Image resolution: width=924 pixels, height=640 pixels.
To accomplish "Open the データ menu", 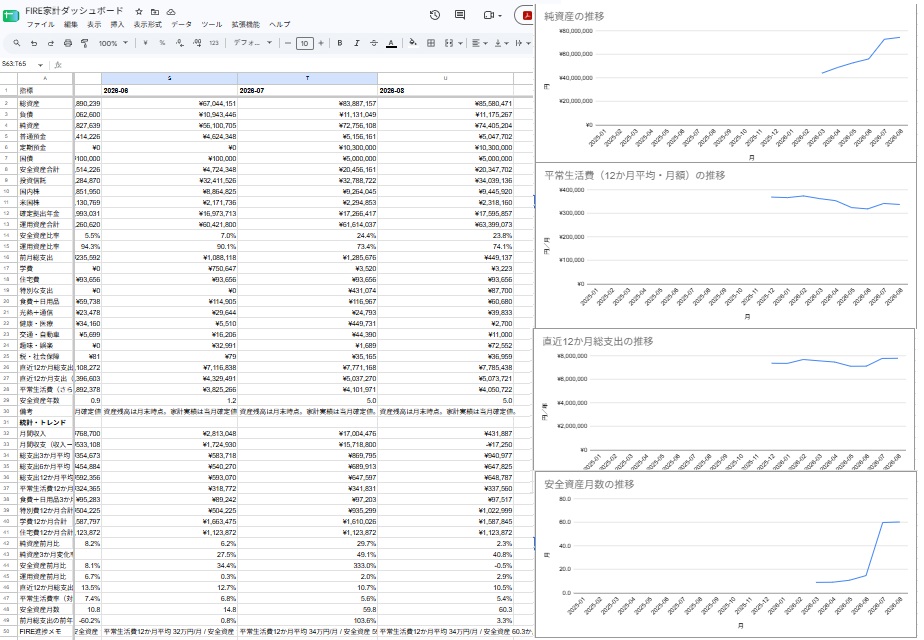I will tap(182, 25).
